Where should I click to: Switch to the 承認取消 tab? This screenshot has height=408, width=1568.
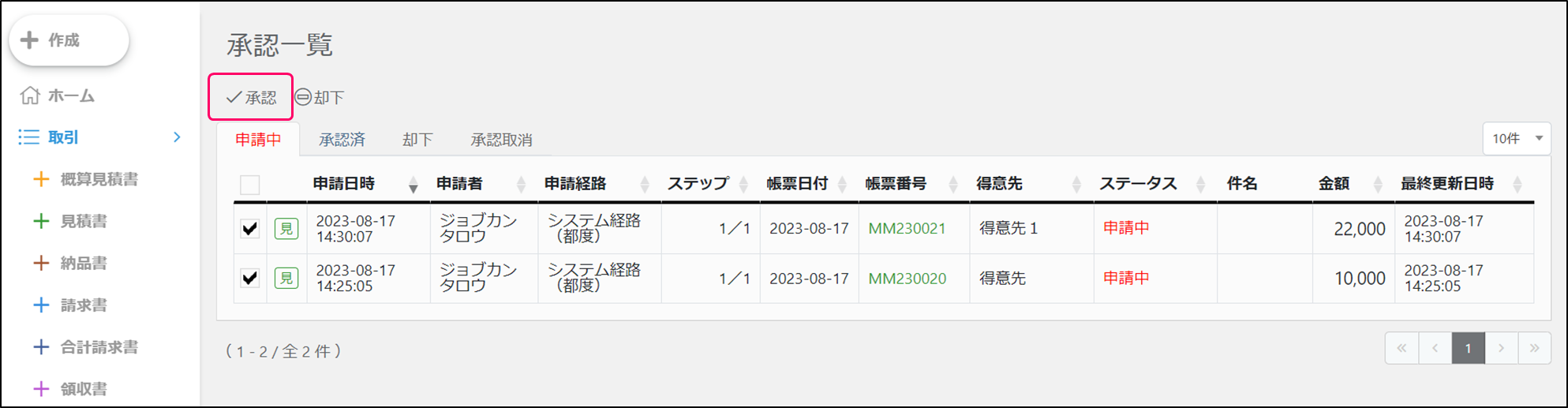click(501, 140)
